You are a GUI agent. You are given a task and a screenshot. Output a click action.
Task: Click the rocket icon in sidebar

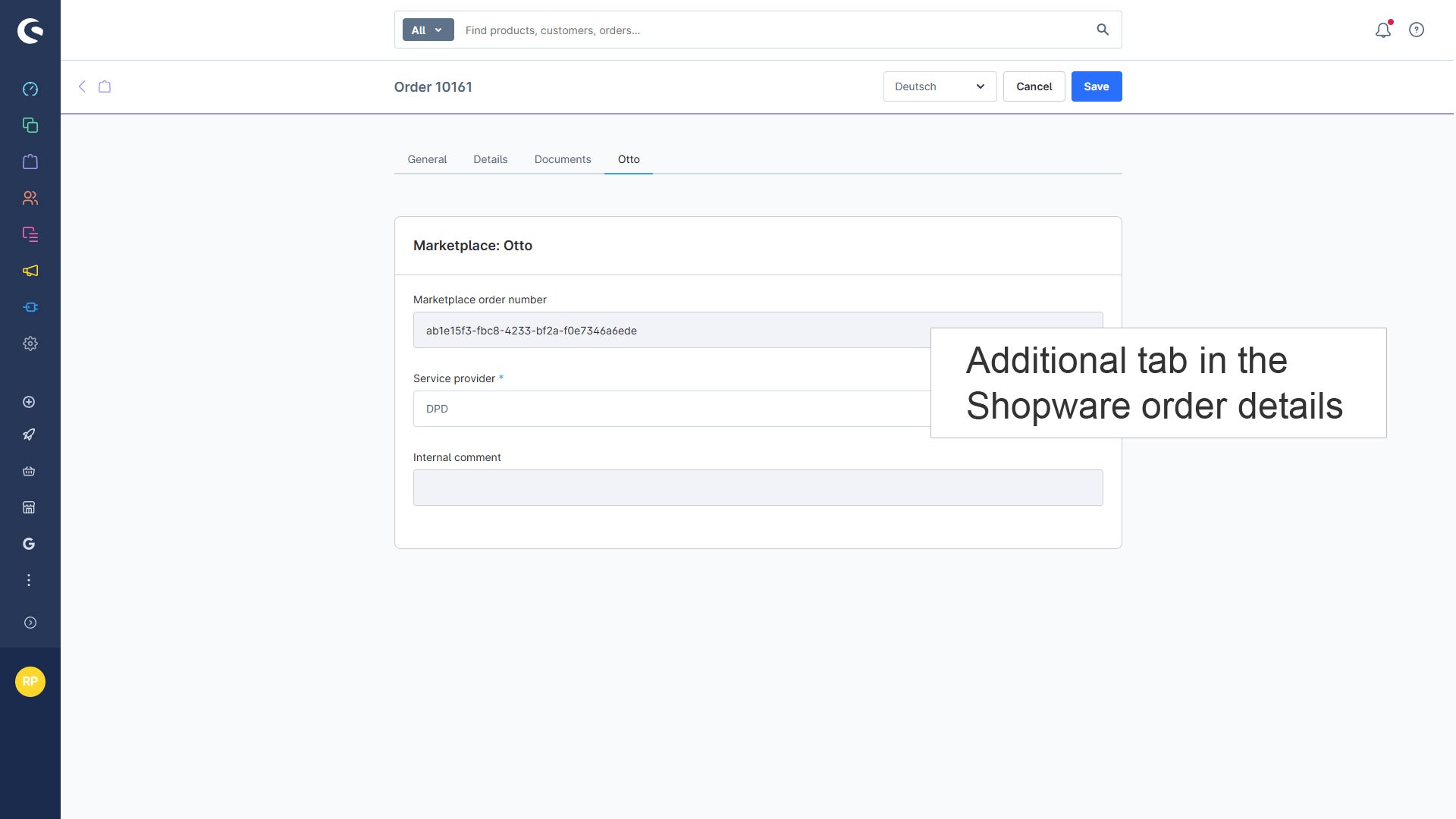[x=29, y=435]
